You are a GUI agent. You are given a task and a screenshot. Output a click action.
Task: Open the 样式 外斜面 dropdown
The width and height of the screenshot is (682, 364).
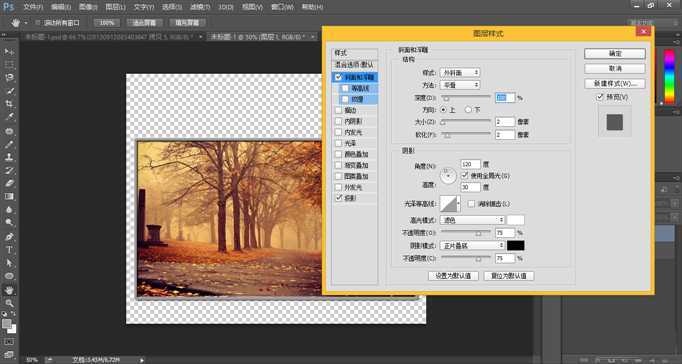pos(460,73)
